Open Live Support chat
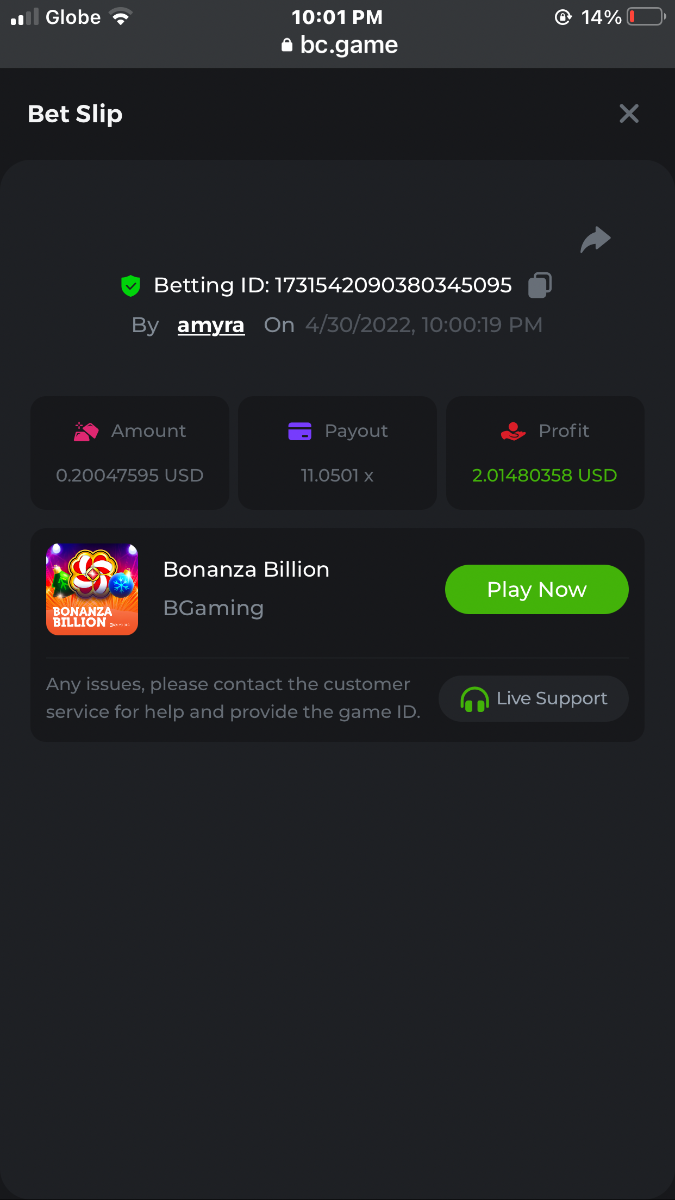The height and width of the screenshot is (1200, 675). tap(534, 699)
